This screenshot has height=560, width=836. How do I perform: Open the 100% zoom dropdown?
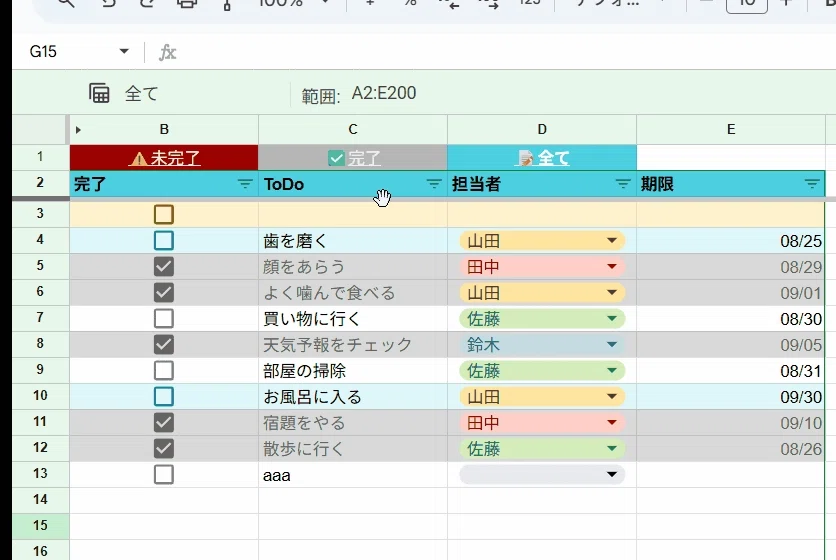pos(325,2)
